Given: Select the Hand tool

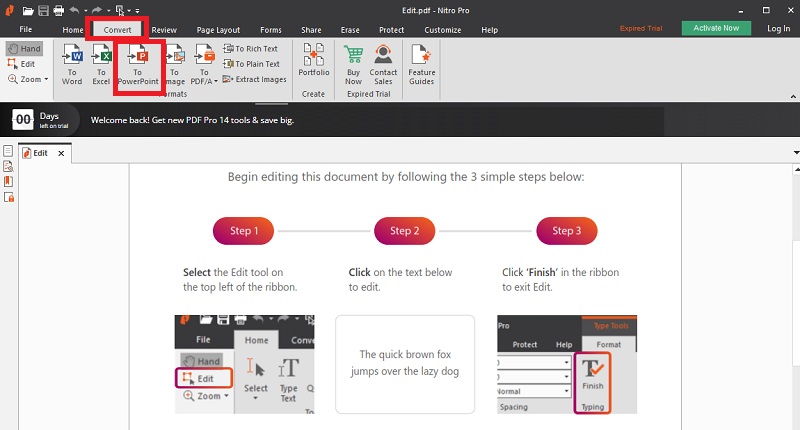Looking at the screenshot, I should [x=24, y=48].
